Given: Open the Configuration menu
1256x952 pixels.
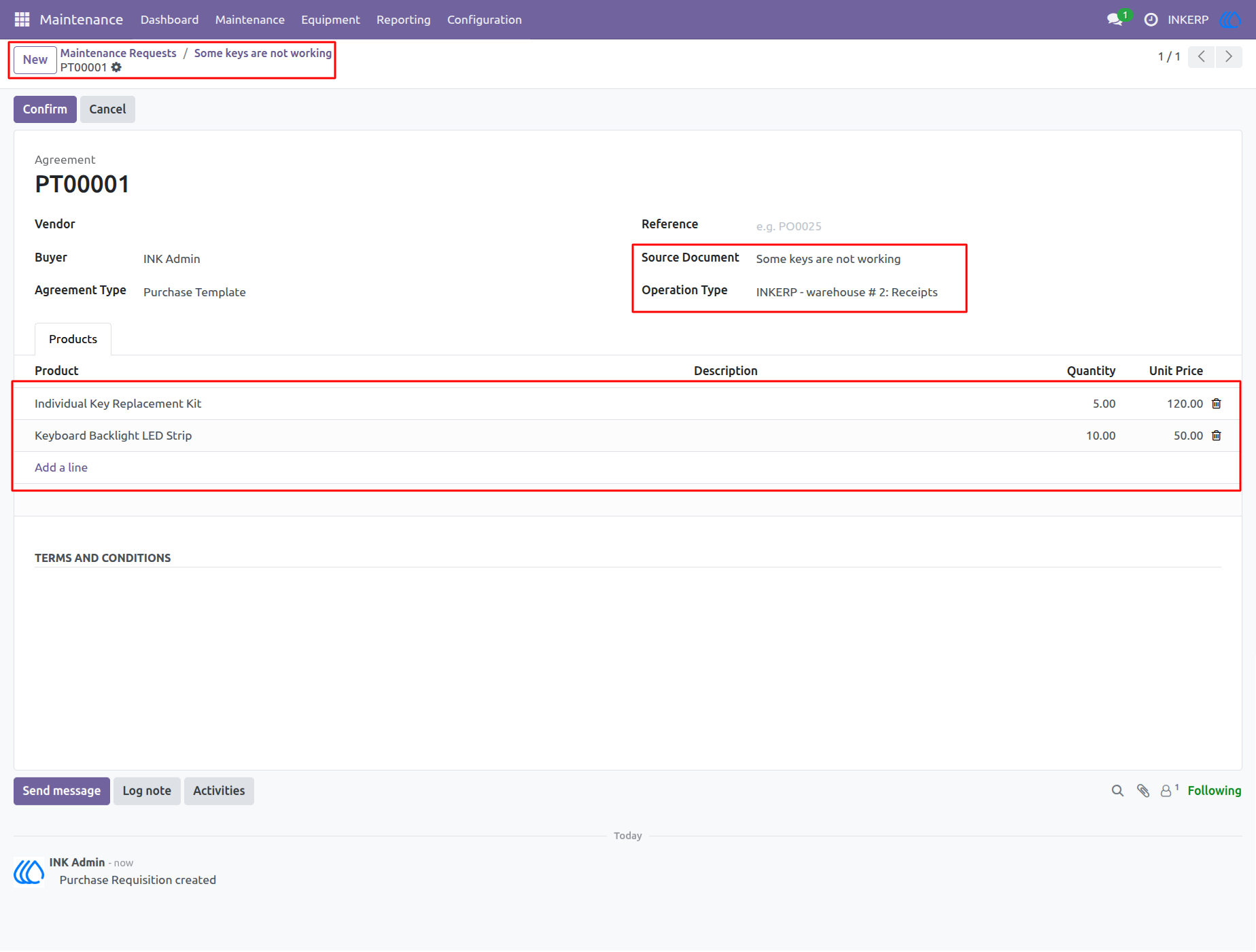Looking at the screenshot, I should tap(485, 20).
